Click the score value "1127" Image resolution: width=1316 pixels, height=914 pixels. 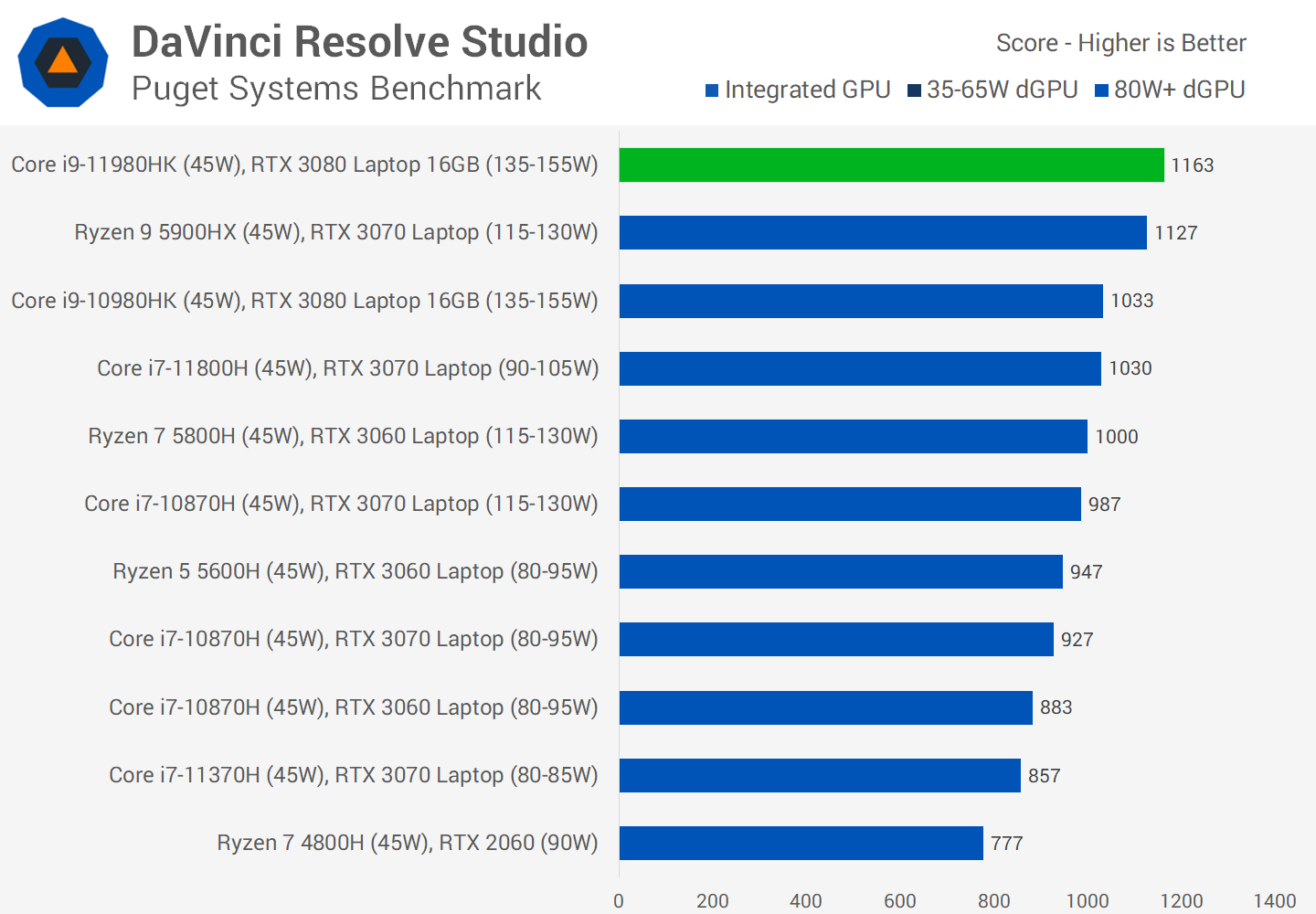(1176, 233)
